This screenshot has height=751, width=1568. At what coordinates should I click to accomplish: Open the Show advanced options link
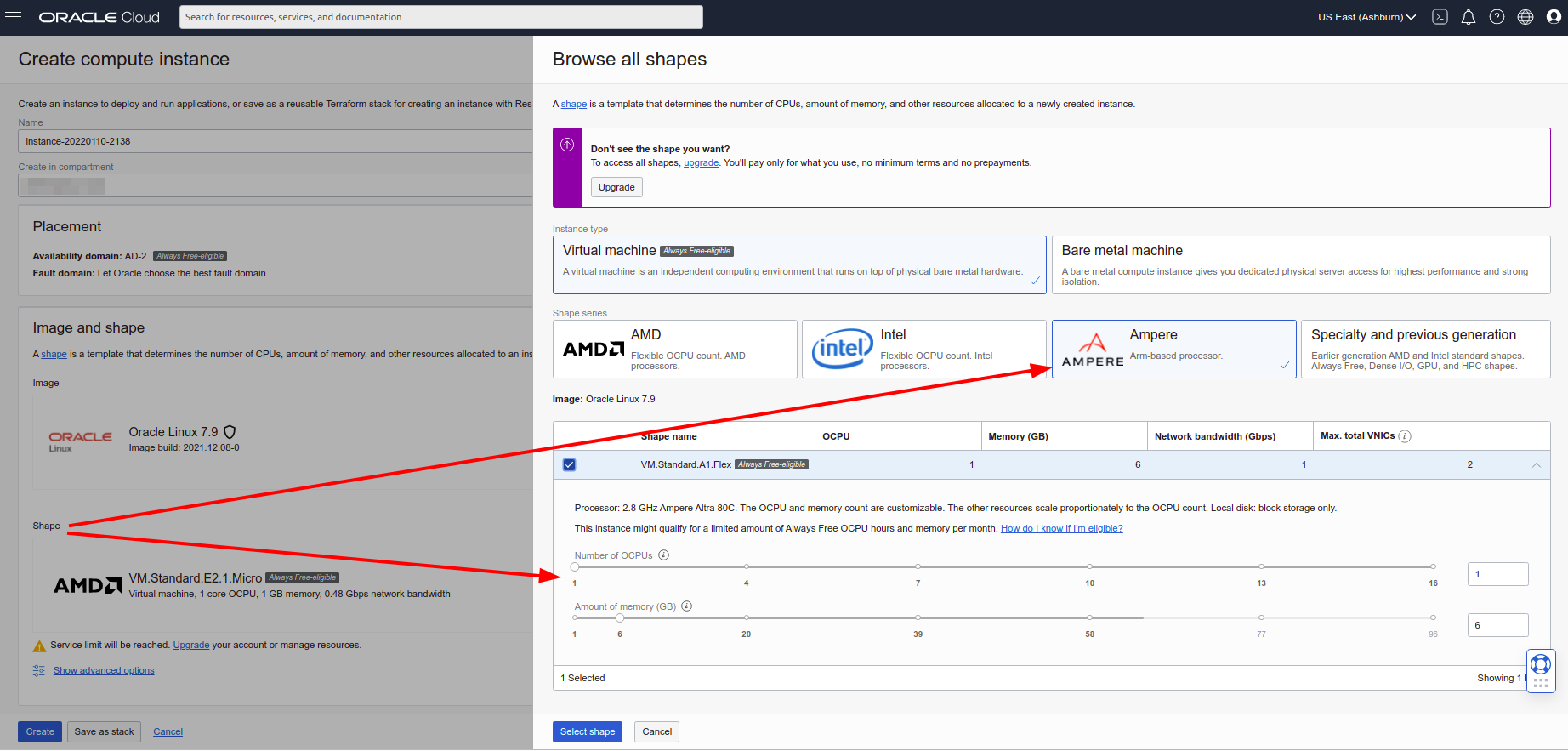click(104, 670)
